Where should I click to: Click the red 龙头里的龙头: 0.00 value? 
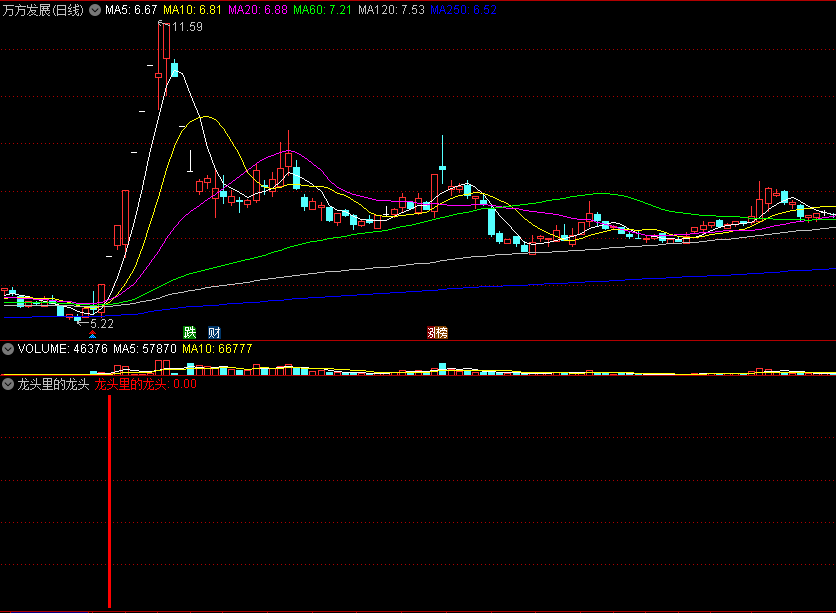tap(146, 384)
